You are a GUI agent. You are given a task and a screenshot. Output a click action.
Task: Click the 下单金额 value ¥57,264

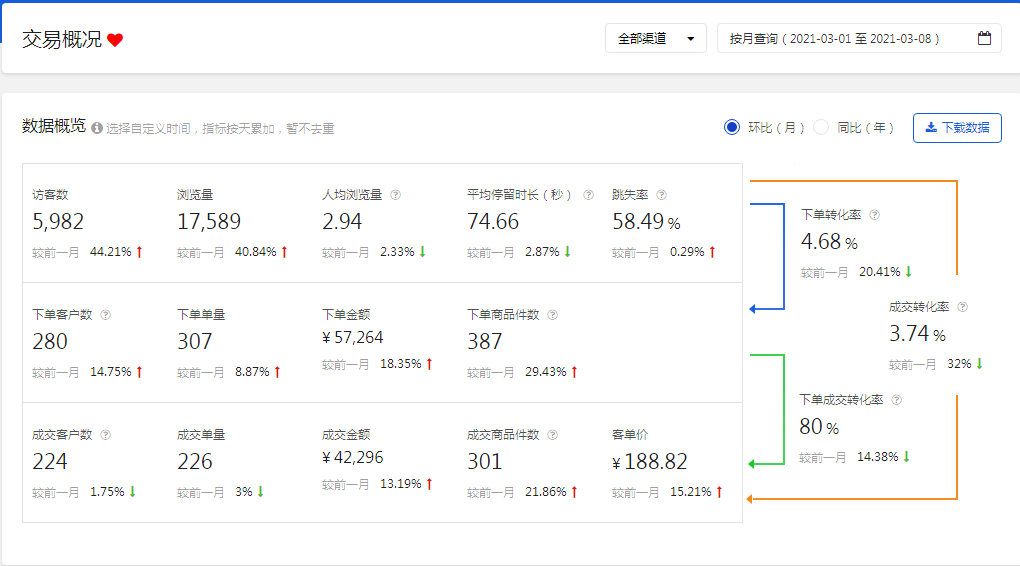(353, 338)
